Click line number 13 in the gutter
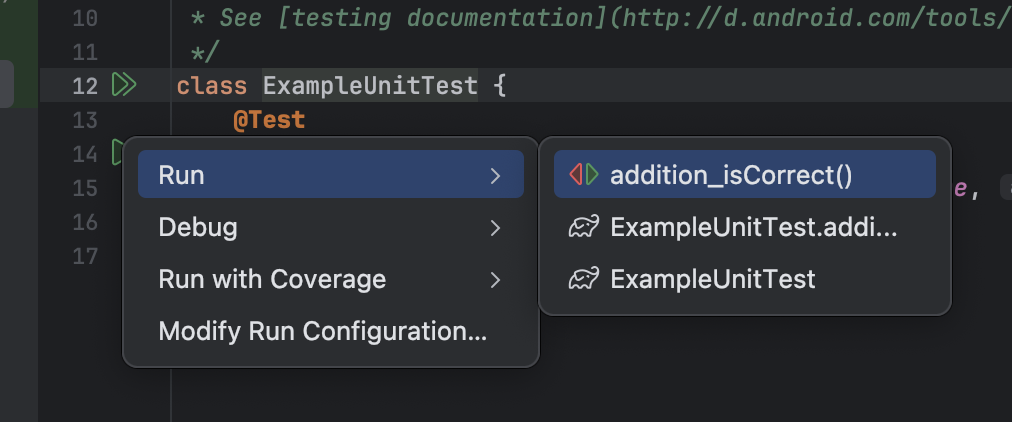The image size is (1012, 422). pos(85,121)
